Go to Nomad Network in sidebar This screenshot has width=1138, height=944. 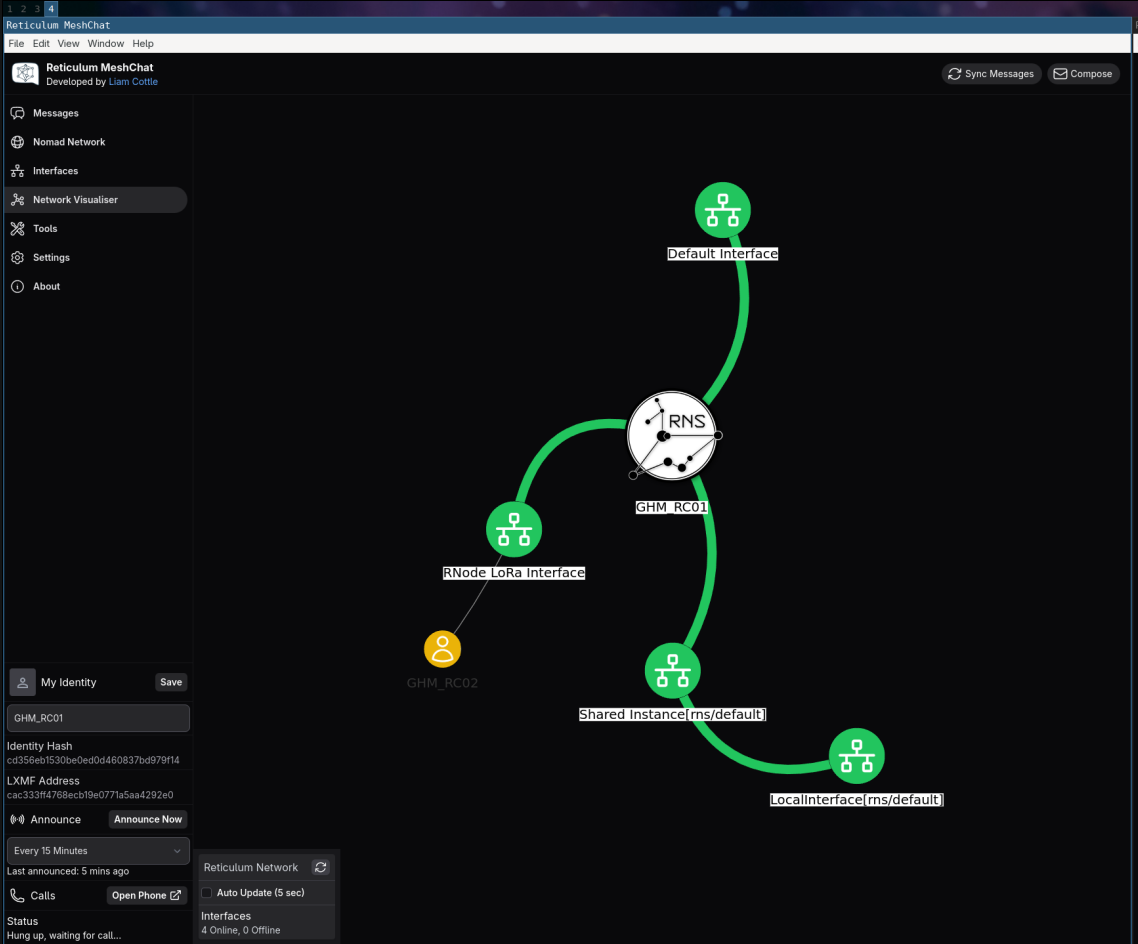[x=69, y=142]
